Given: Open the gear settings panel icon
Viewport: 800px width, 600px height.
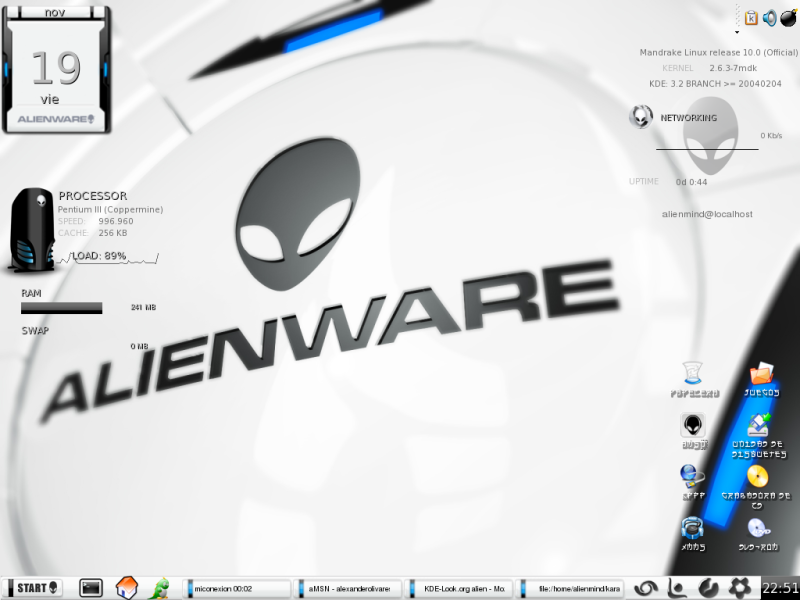Looking at the screenshot, I should coord(740,588).
